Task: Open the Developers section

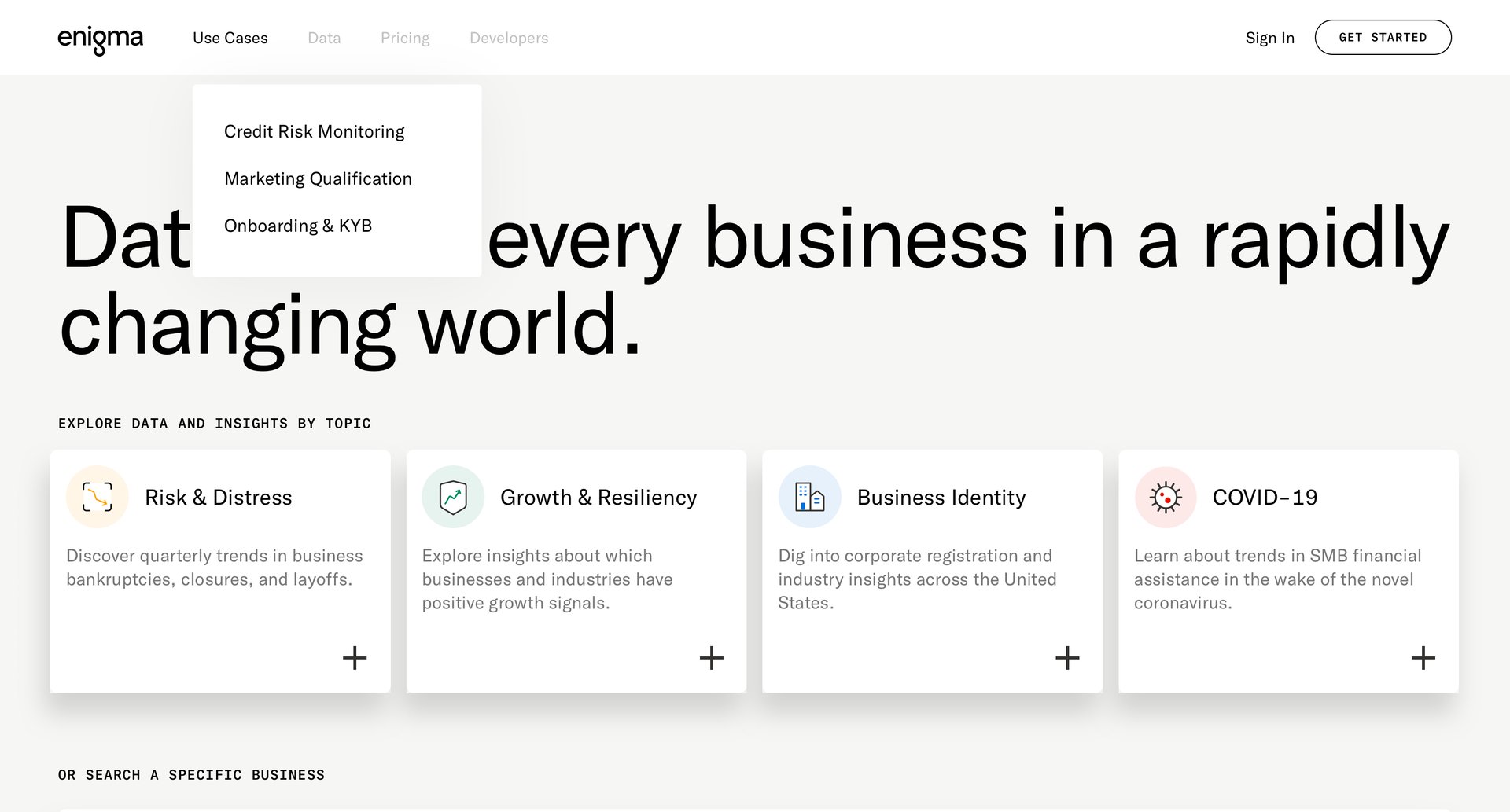Action: [508, 37]
